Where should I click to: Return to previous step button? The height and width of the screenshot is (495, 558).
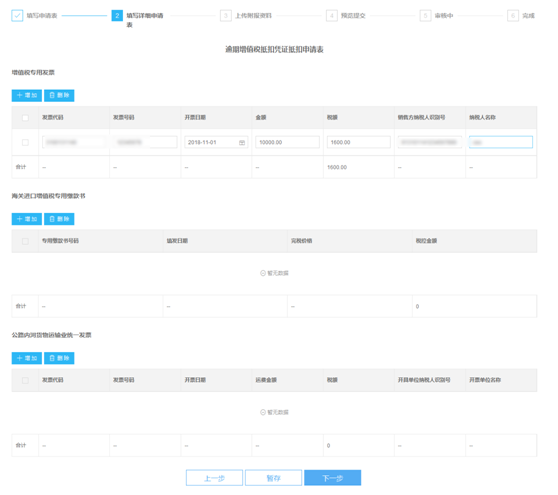click(214, 478)
